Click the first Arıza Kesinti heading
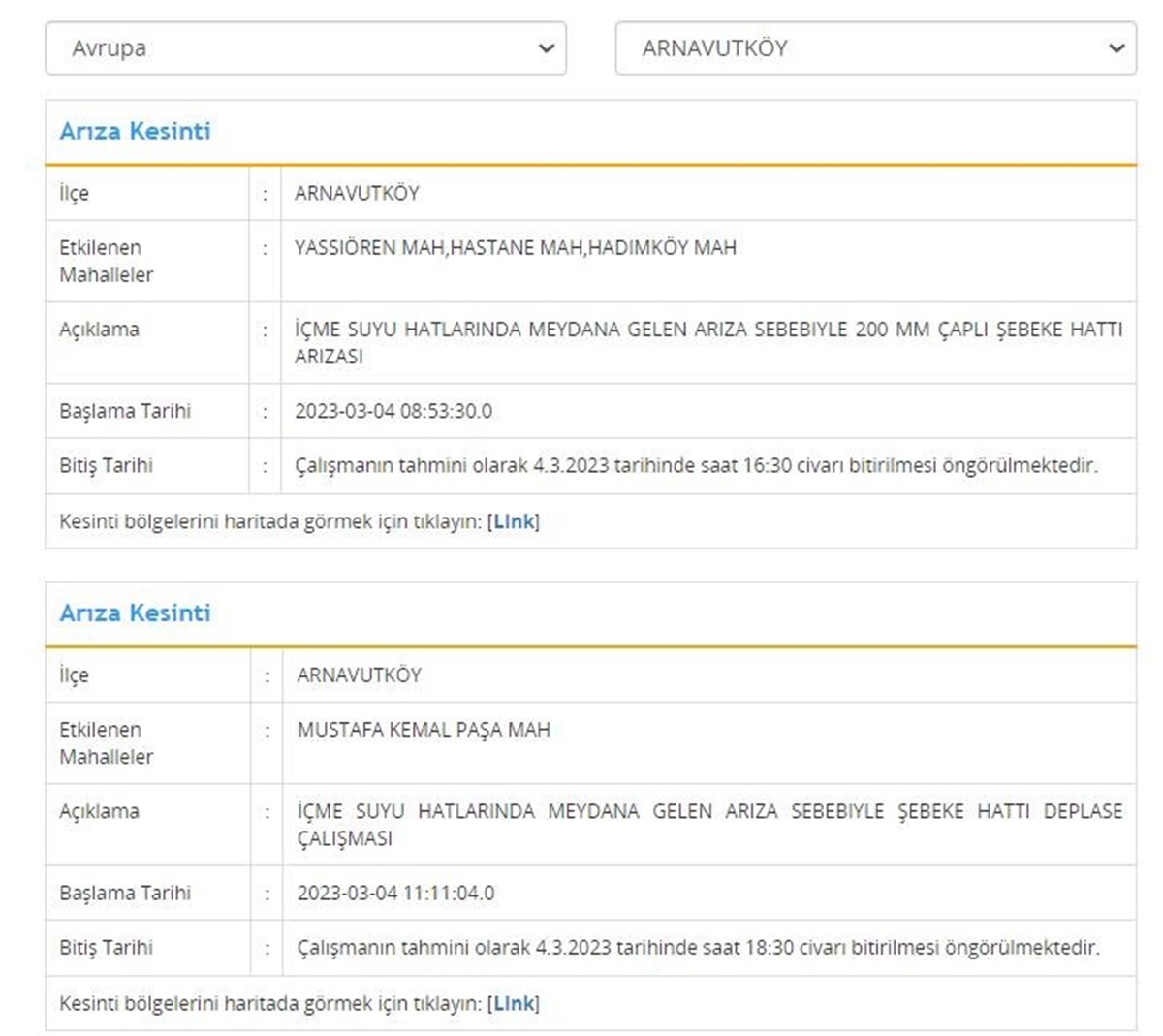Screen dimensions: 1163x1036 pos(135,131)
